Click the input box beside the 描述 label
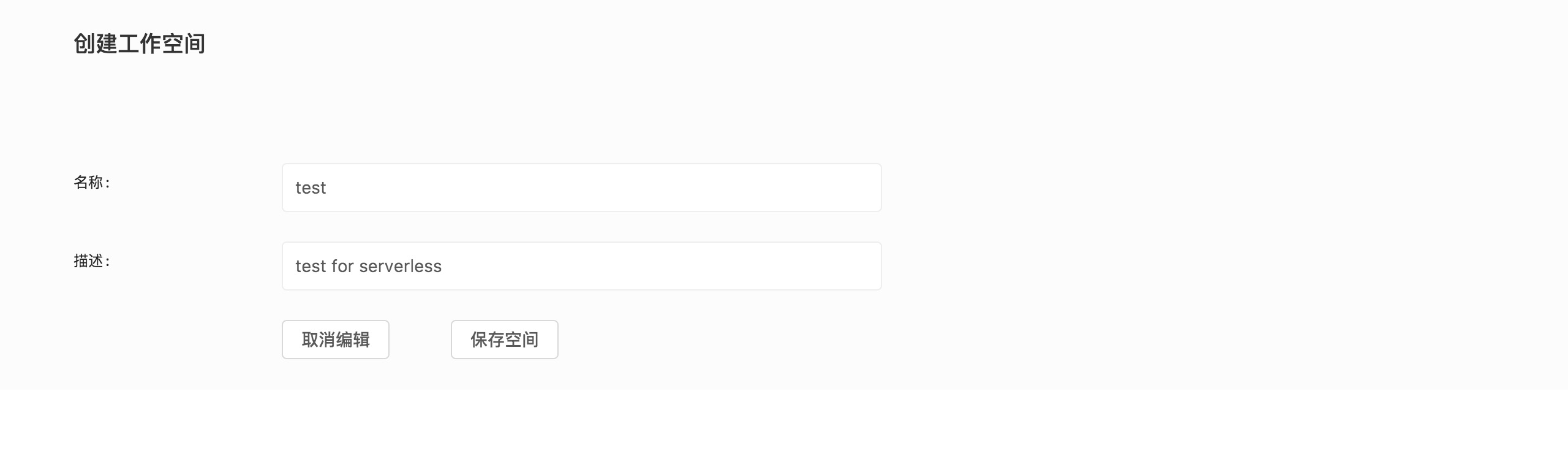Image resolution: width=1568 pixels, height=456 pixels. [581, 266]
